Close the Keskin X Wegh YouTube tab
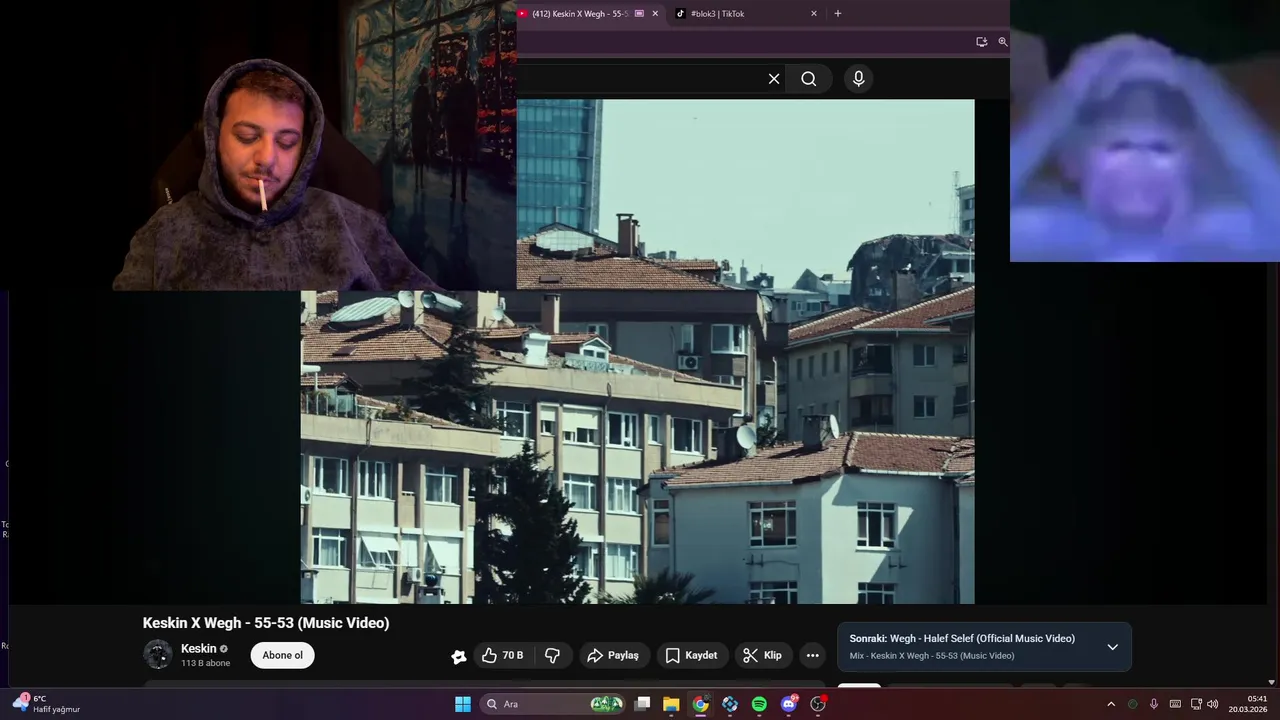 click(655, 14)
